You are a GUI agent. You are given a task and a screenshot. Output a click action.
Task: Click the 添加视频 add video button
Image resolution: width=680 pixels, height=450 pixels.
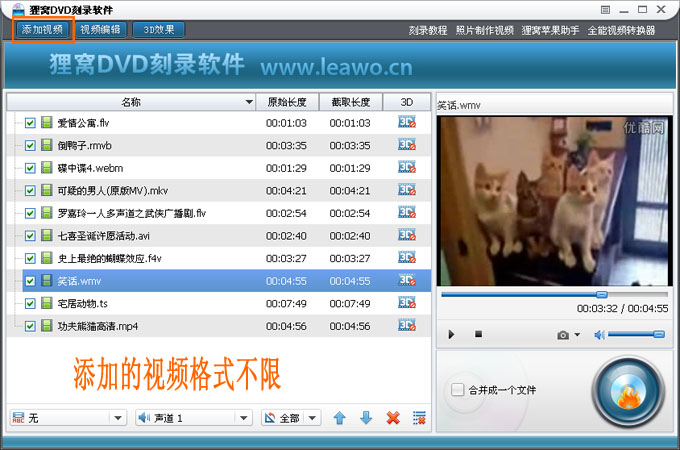[x=42, y=29]
